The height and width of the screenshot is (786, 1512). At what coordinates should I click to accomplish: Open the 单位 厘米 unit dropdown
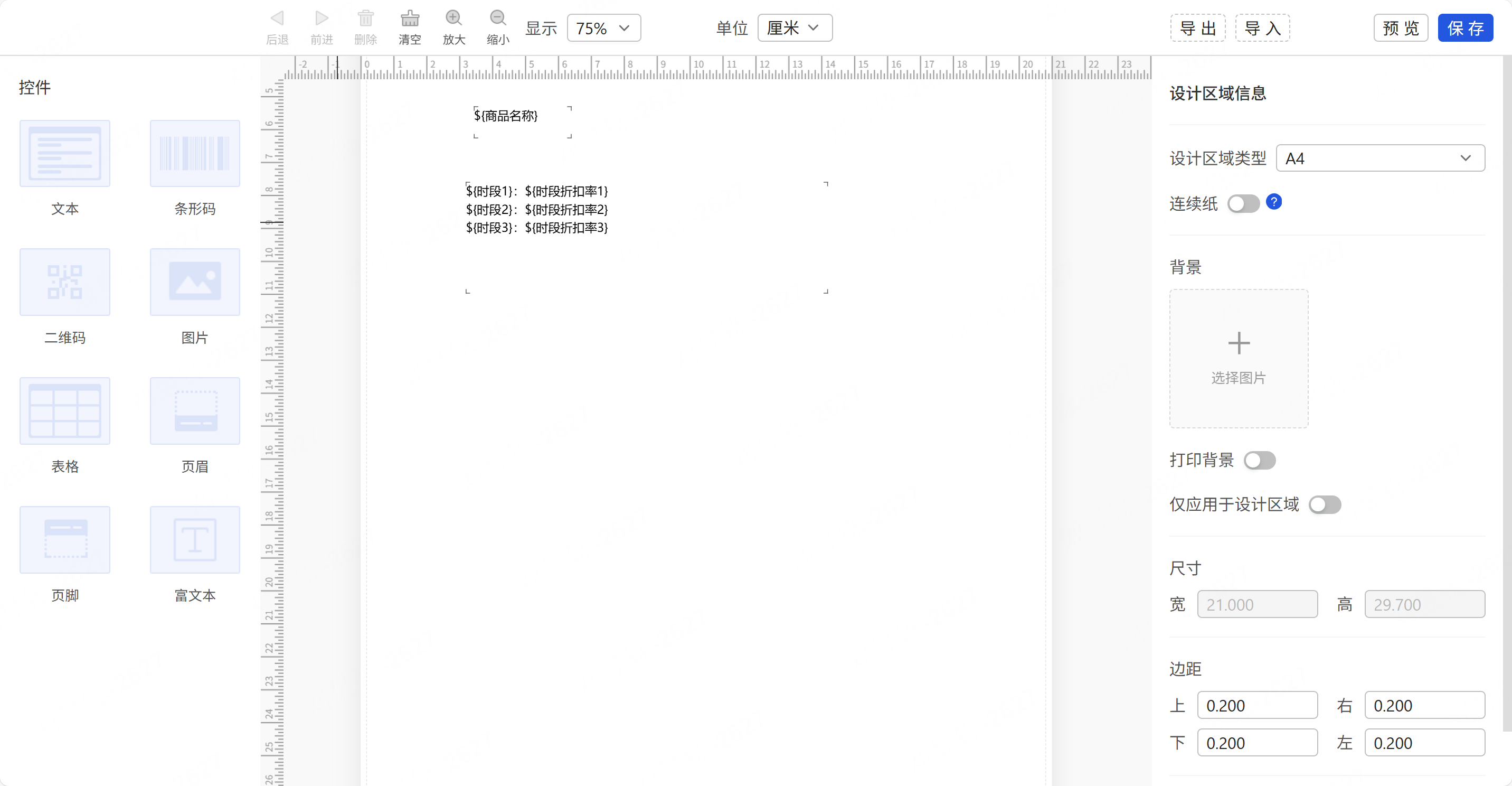tap(794, 28)
